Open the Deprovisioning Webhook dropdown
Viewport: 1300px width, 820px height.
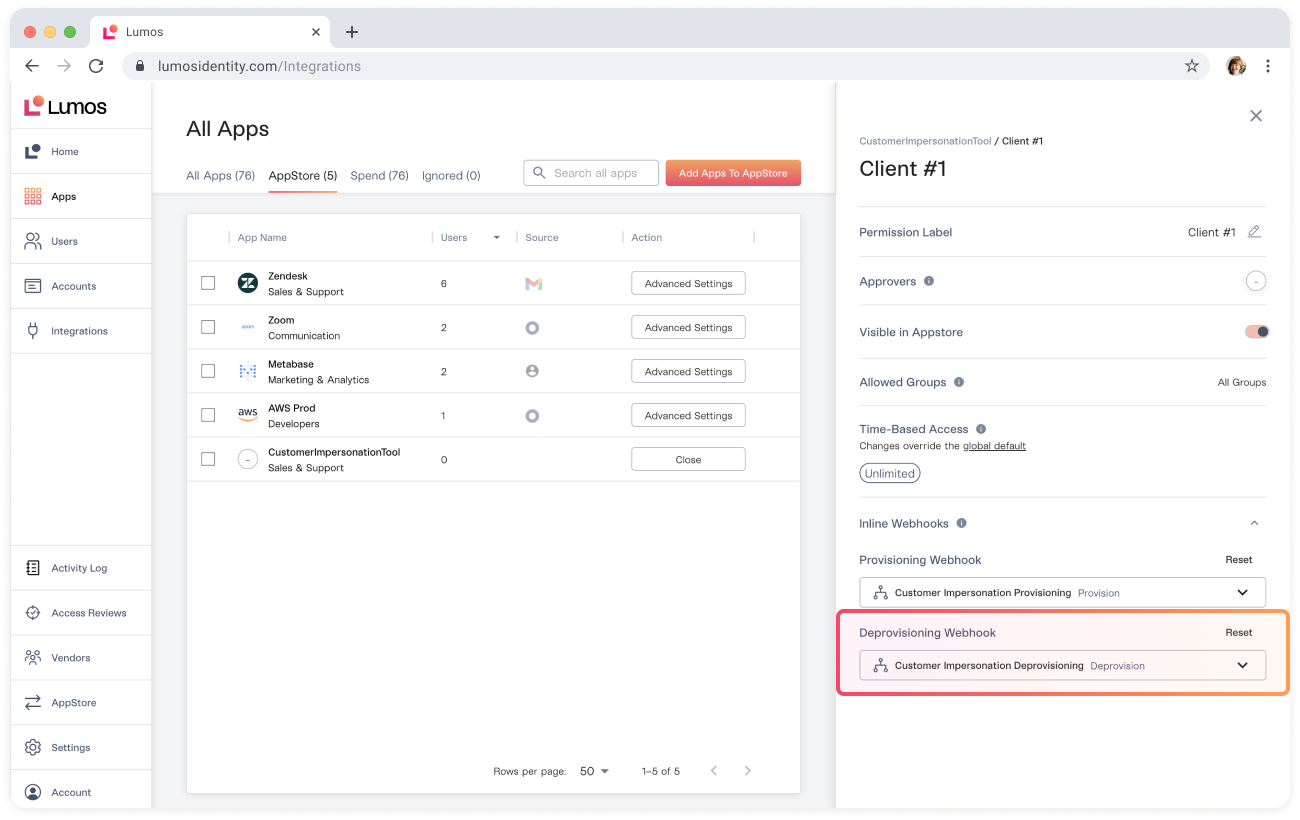pyautogui.click(x=1062, y=665)
